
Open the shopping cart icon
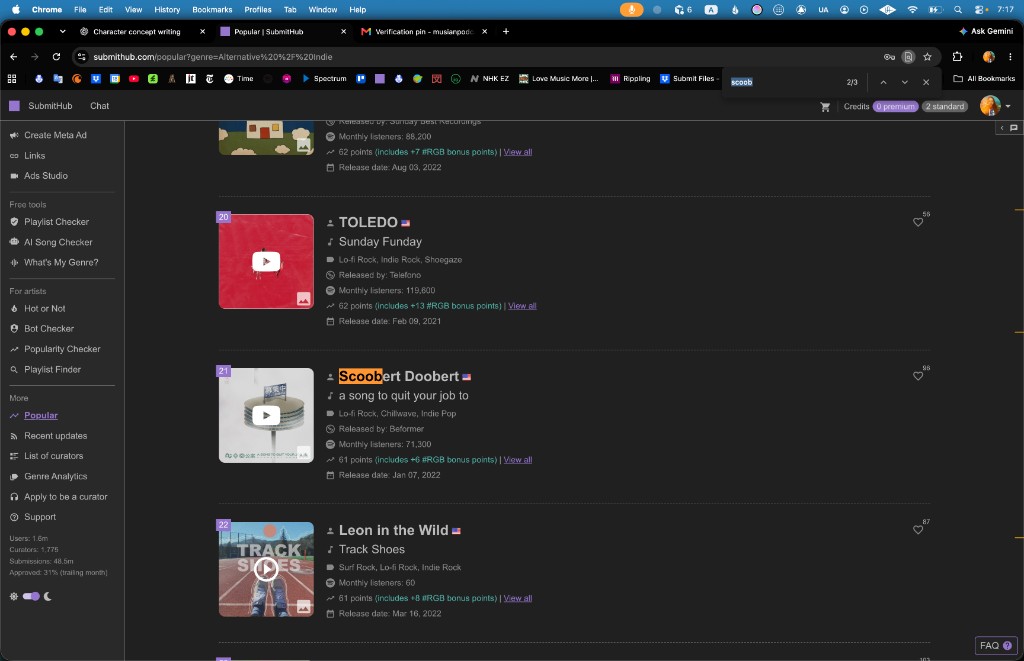click(x=825, y=106)
